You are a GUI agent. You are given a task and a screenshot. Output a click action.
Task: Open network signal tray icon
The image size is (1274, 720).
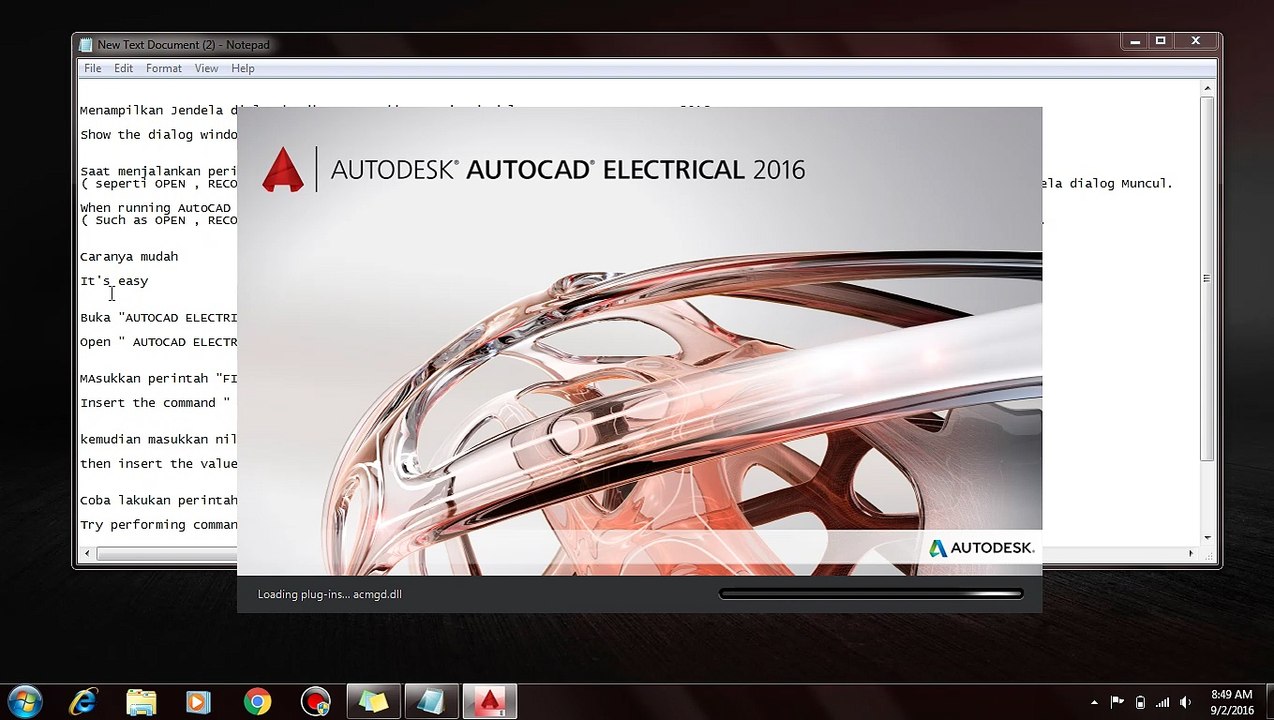[1162, 702]
